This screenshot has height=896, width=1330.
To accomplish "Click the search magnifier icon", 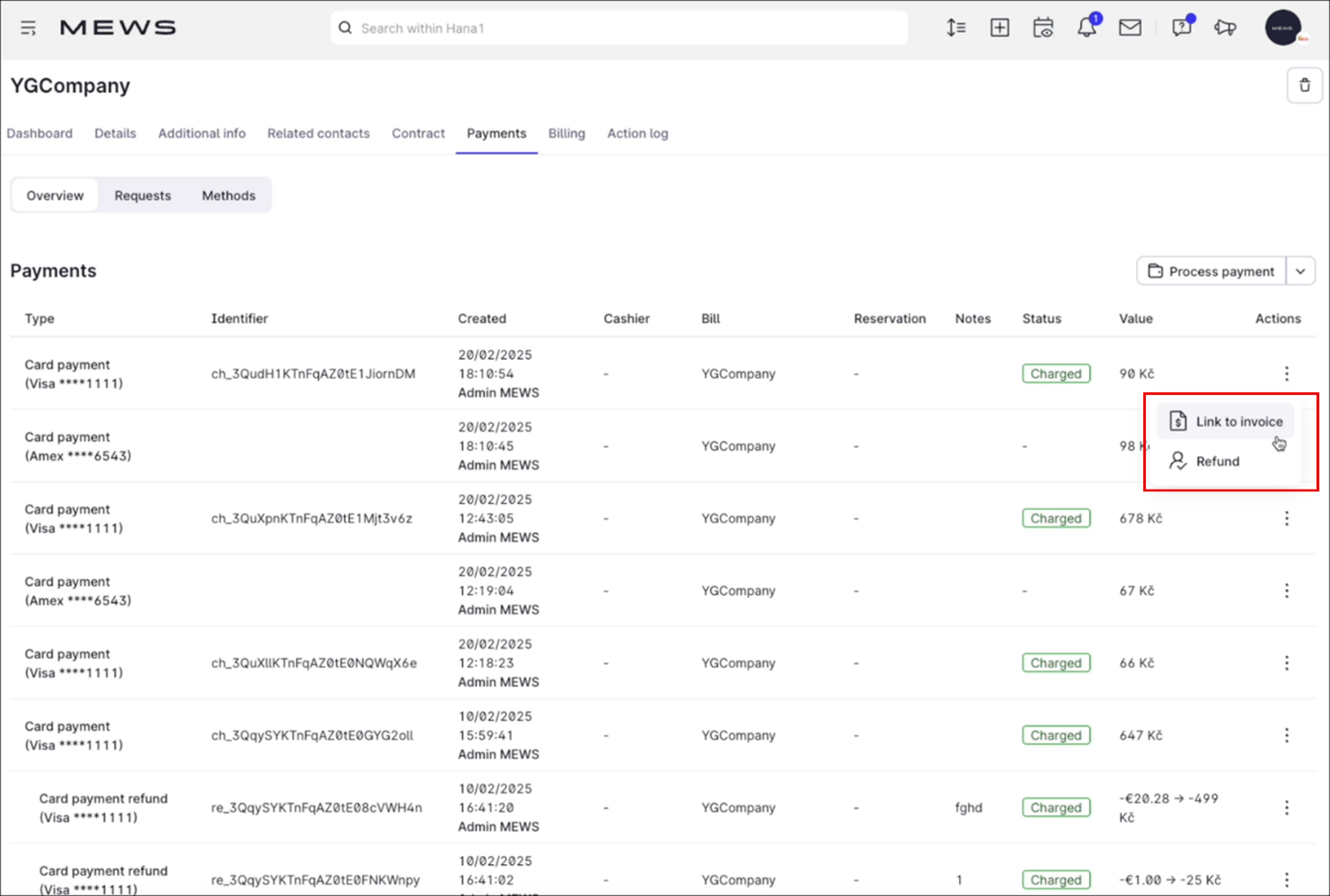I will (345, 28).
